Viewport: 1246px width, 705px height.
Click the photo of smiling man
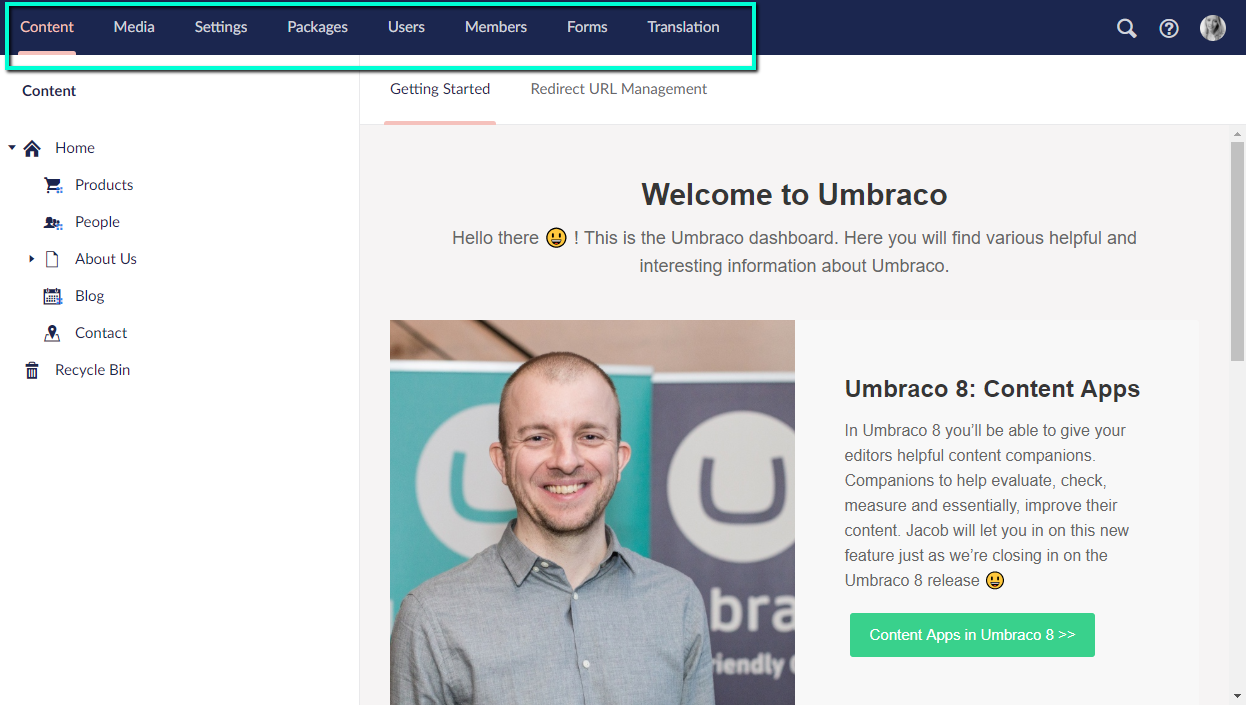[x=592, y=512]
